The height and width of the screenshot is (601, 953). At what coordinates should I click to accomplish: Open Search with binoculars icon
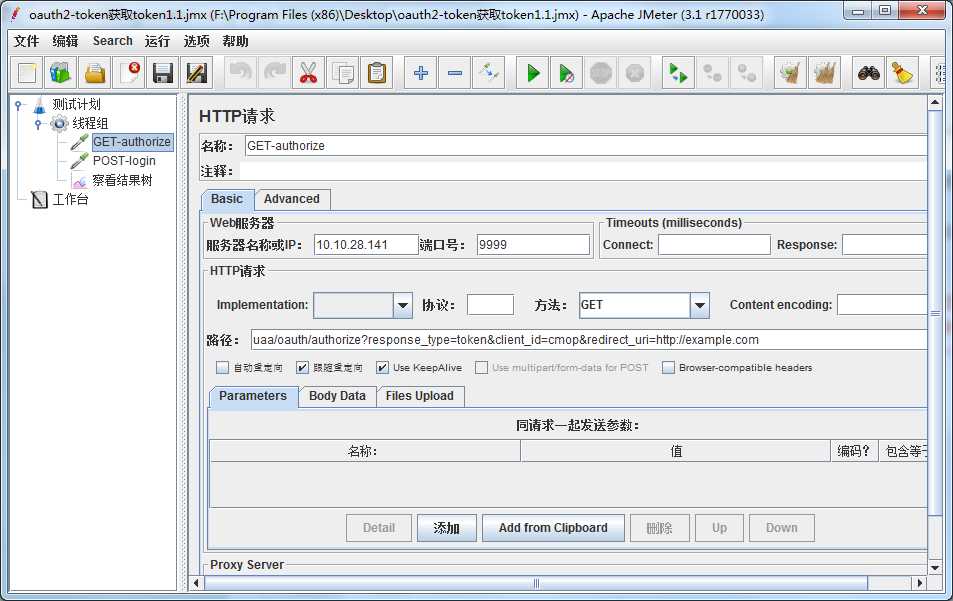(869, 73)
